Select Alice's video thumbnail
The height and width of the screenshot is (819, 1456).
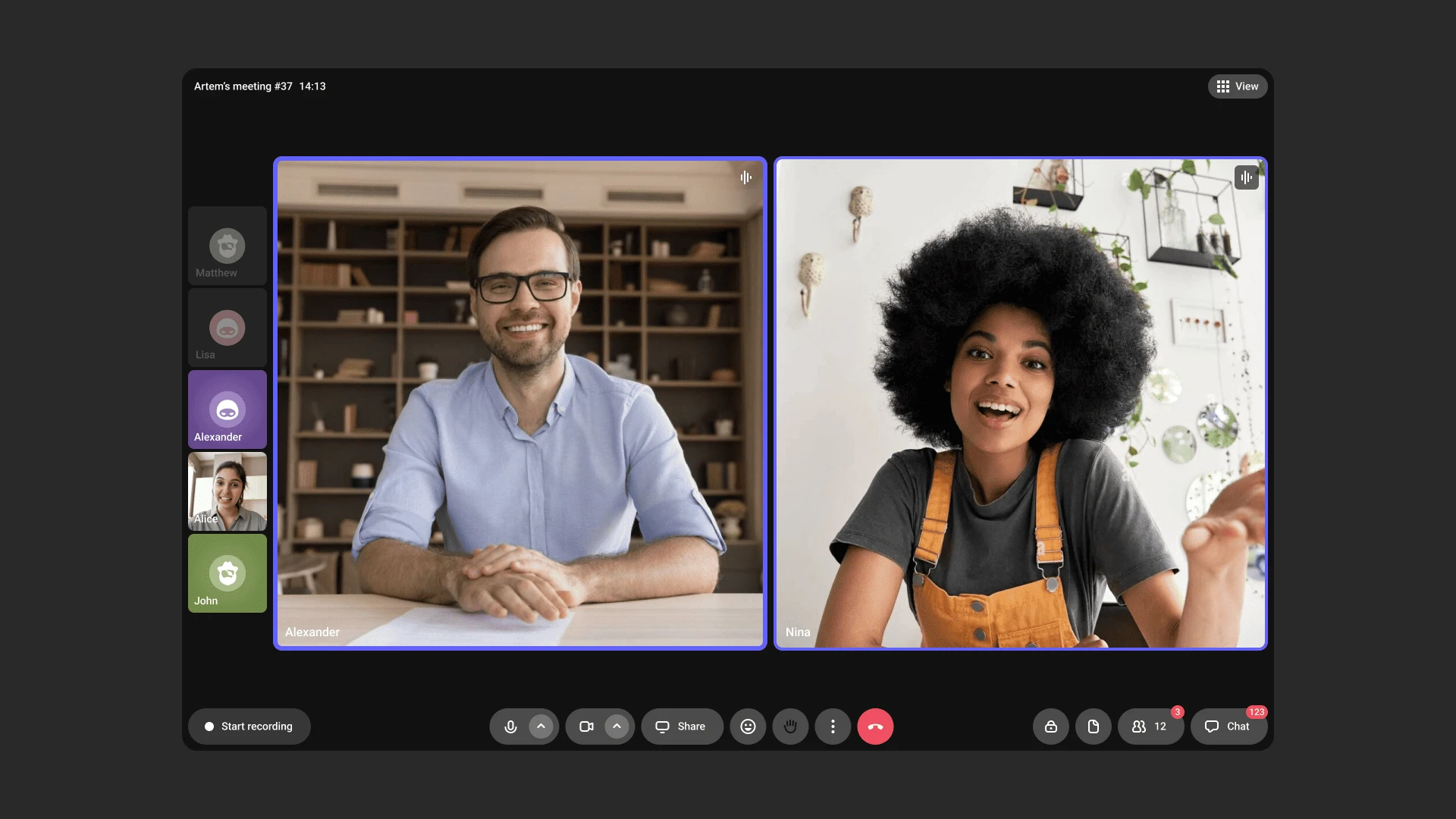tap(227, 491)
